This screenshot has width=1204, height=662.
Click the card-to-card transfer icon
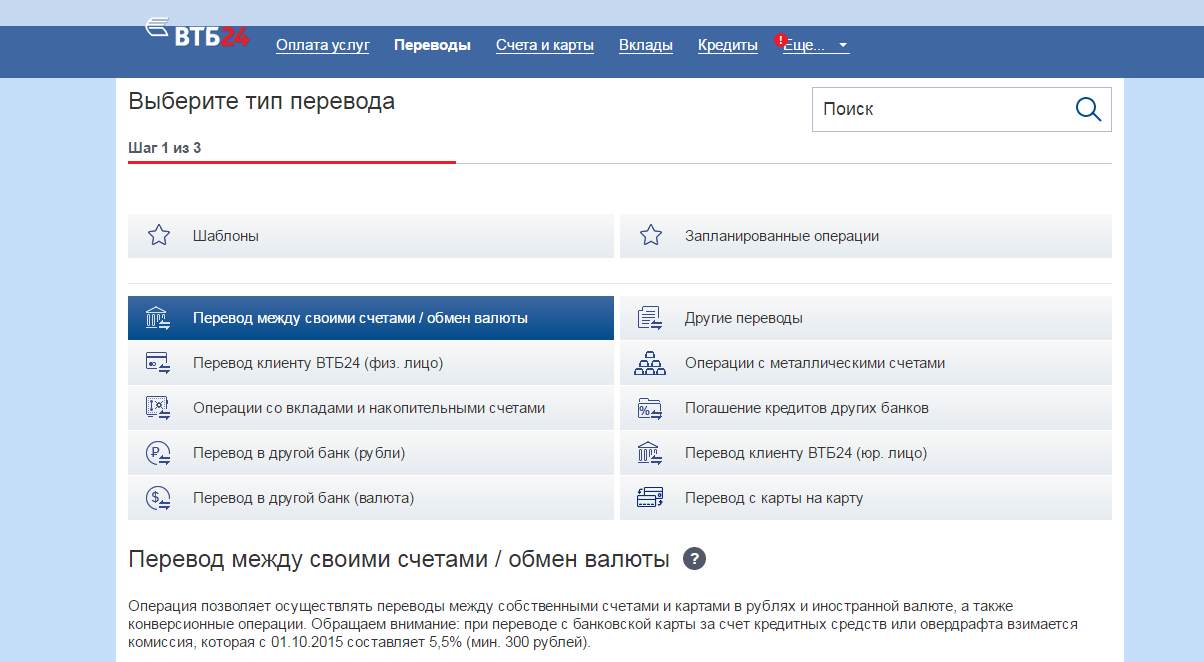point(650,498)
